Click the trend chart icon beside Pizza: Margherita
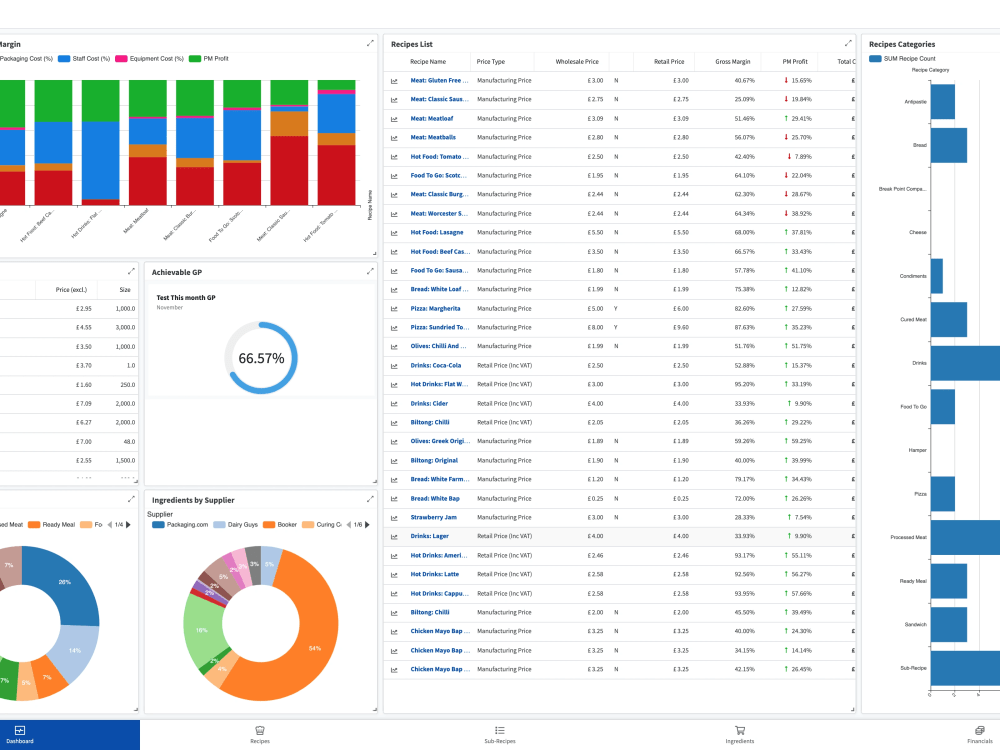Screen dimensions: 1000x750 click(392, 308)
